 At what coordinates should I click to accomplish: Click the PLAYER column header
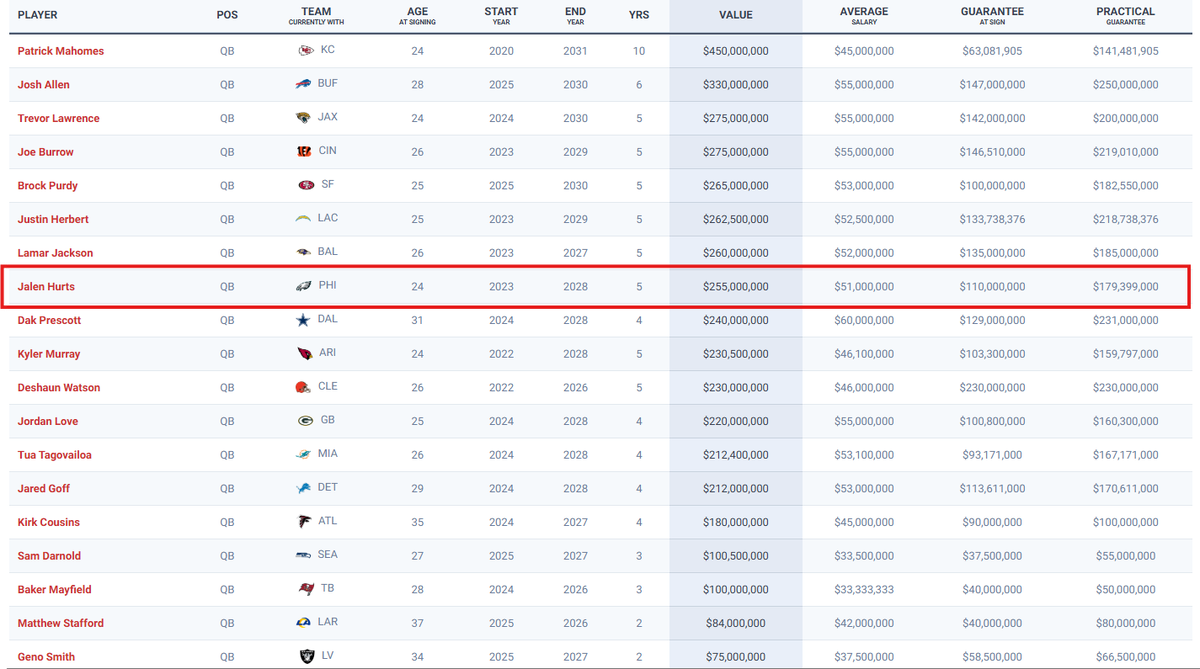coord(38,15)
